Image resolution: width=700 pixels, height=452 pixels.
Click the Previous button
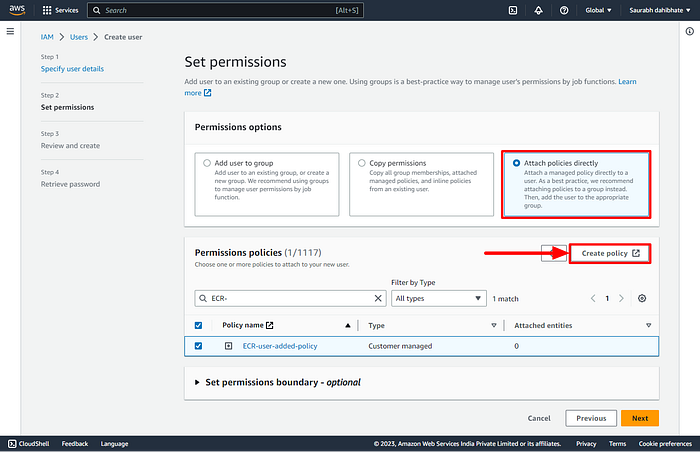pyautogui.click(x=591, y=418)
